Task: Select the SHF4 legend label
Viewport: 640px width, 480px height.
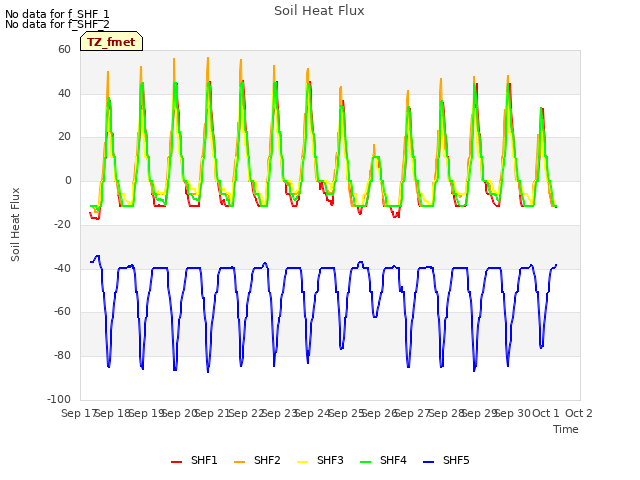Action: (x=393, y=460)
